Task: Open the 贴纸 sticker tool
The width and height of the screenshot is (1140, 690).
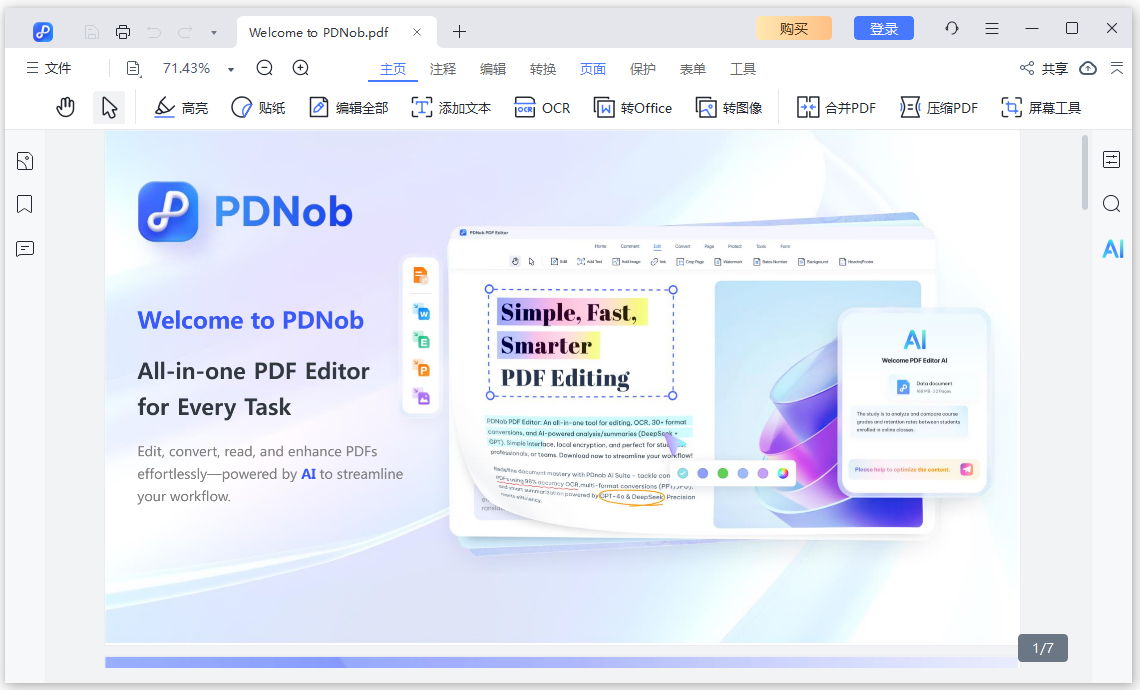Action: 257,108
